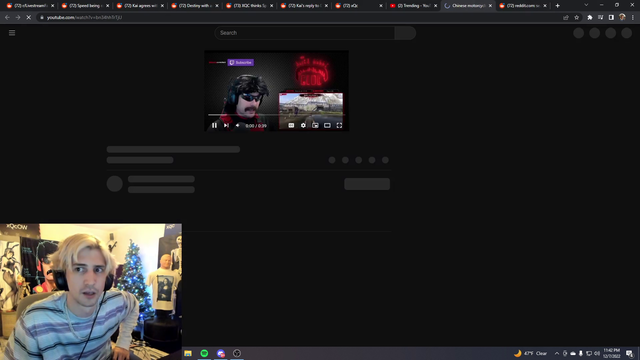
Task: Enter fullscreen on the video
Action: tap(339, 125)
